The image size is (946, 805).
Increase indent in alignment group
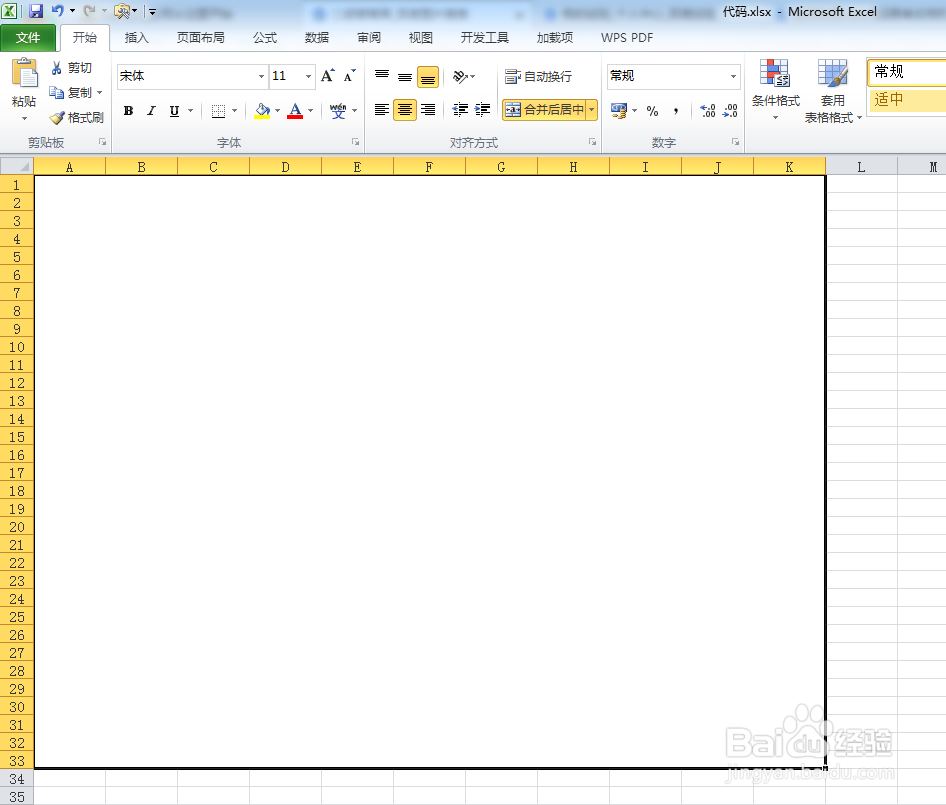(x=483, y=110)
